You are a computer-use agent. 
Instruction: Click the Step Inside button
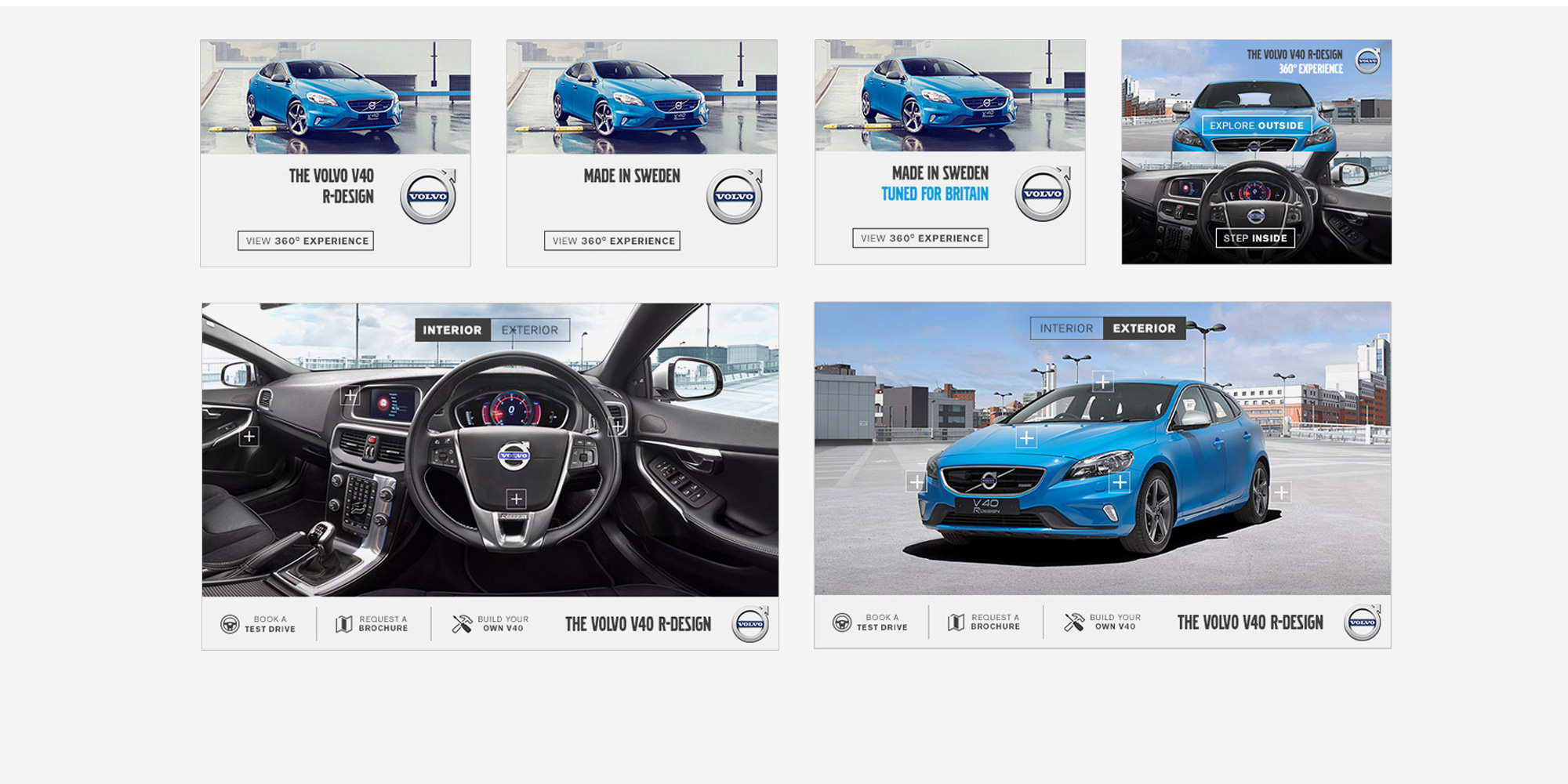pos(1255,238)
